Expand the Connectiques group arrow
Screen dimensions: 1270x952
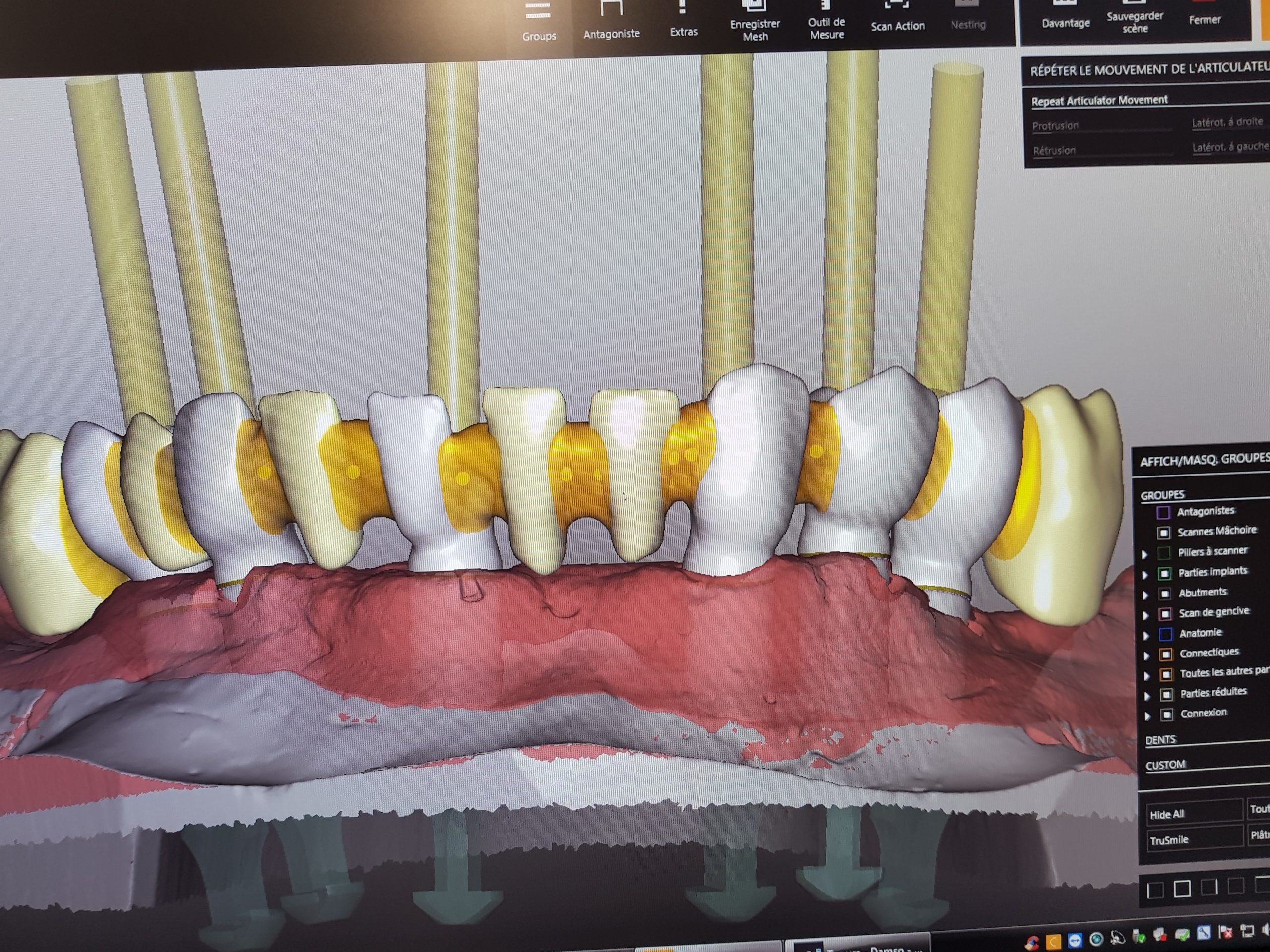pyautogui.click(x=1147, y=655)
